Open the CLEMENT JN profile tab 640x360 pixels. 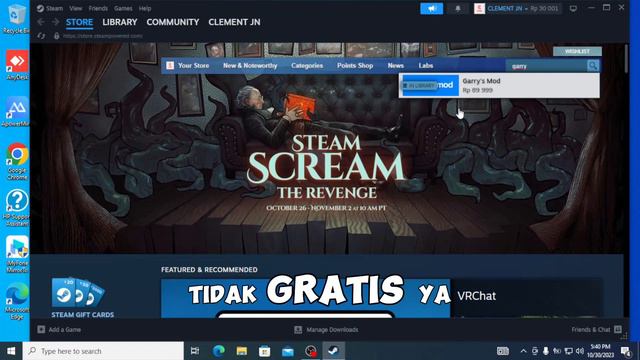point(234,22)
